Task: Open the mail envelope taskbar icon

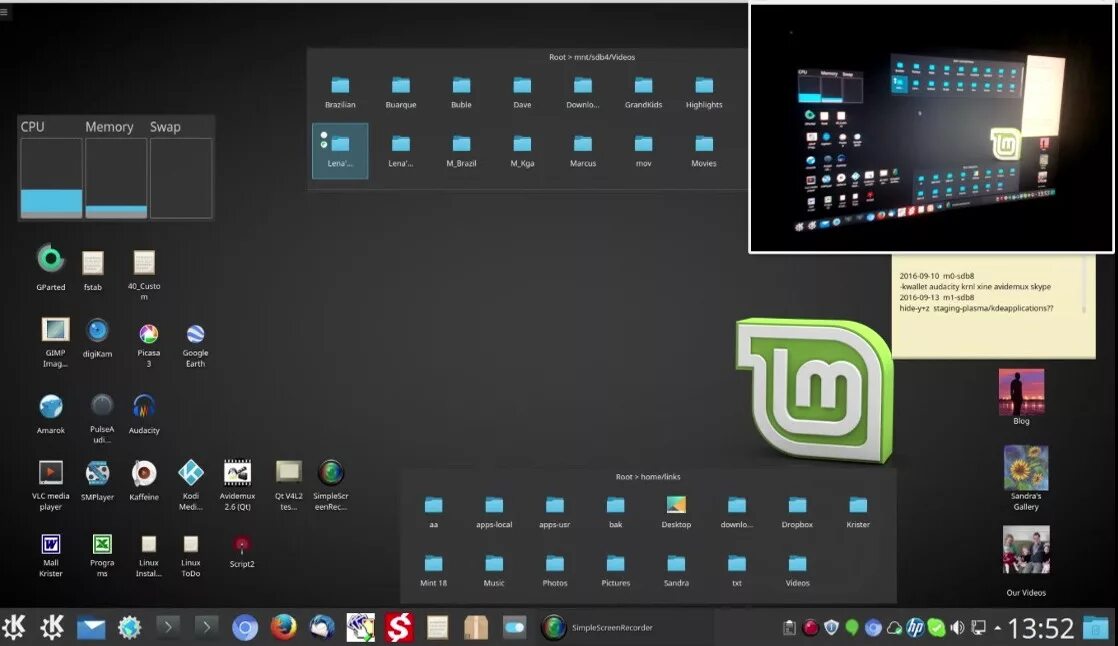Action: click(x=91, y=628)
